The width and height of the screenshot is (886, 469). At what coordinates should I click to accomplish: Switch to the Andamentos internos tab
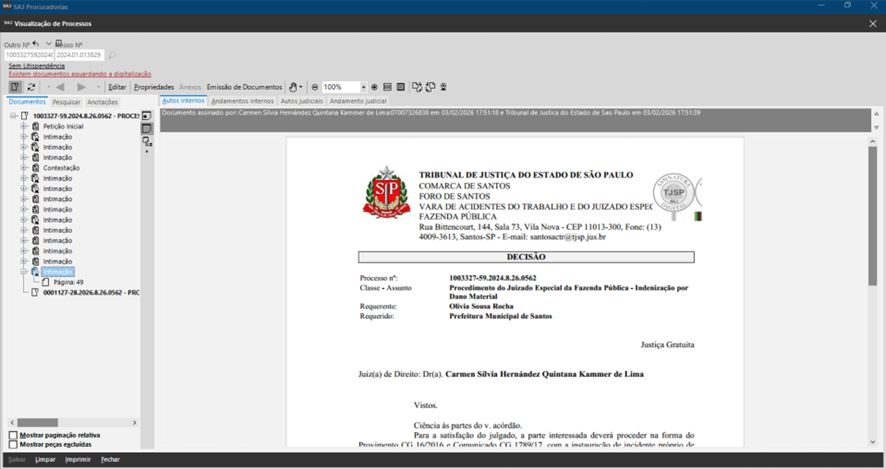tap(242, 101)
